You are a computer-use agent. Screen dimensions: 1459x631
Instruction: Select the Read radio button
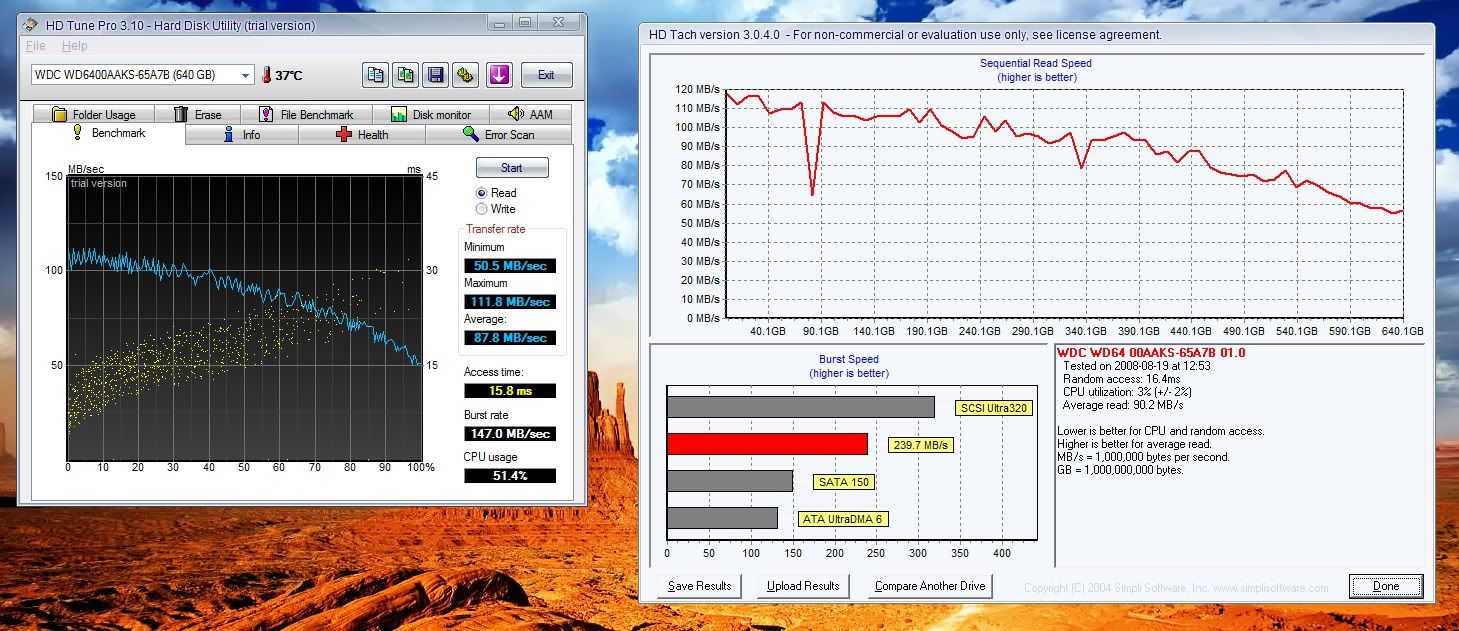click(x=482, y=193)
